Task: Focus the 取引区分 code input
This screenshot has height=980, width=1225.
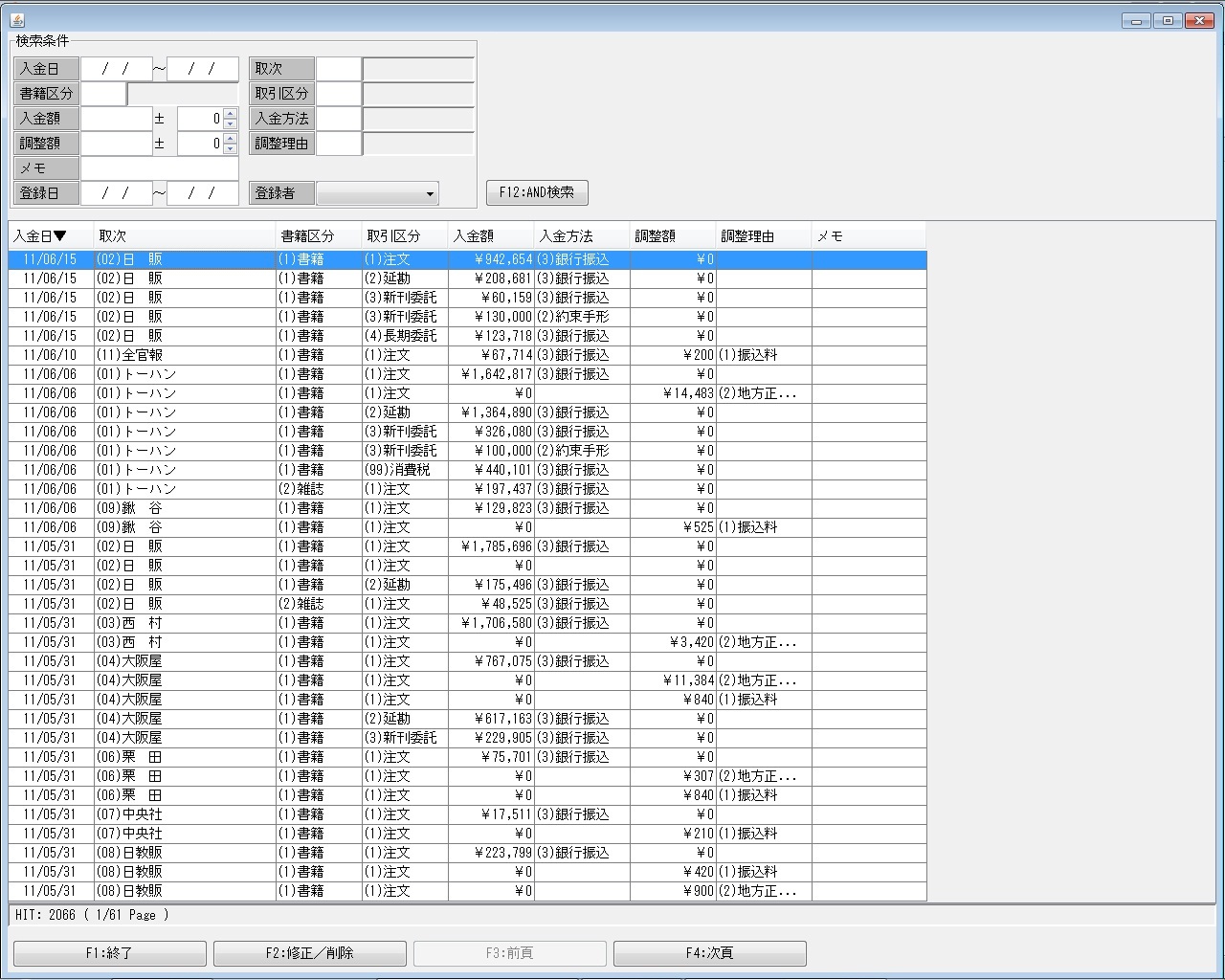Action: coord(339,94)
